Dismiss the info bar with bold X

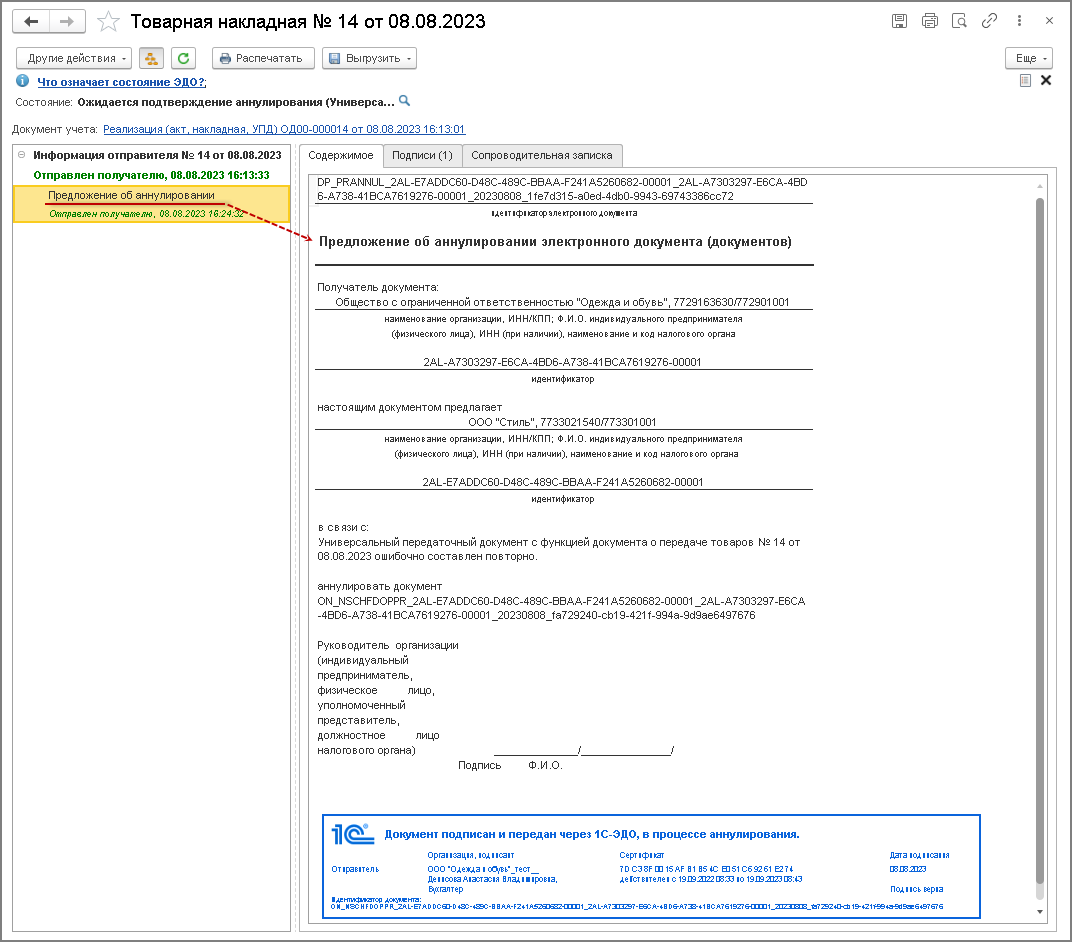(x=1046, y=81)
